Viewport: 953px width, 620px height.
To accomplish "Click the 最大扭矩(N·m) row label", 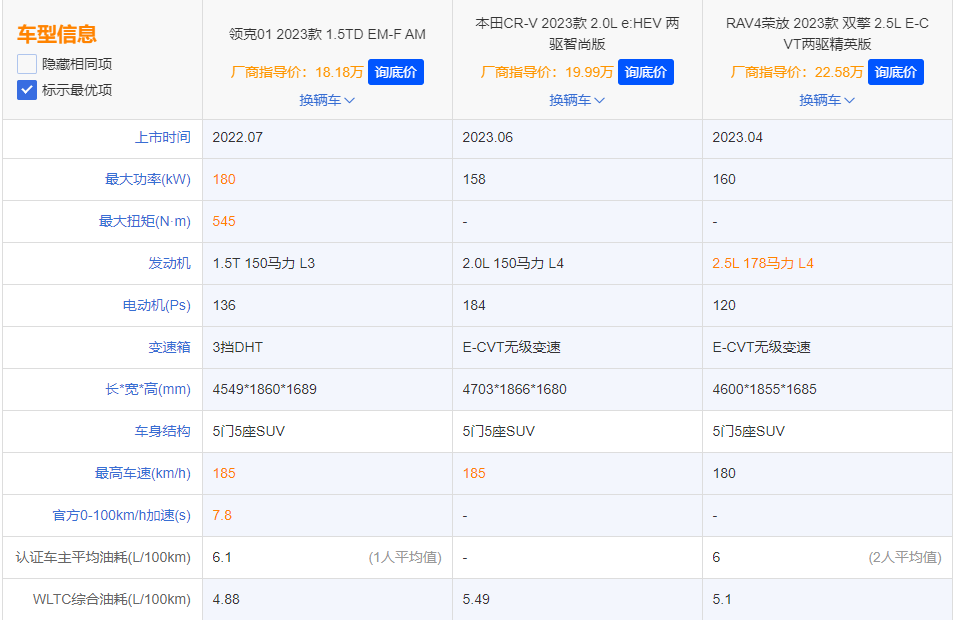I will click(x=146, y=221).
